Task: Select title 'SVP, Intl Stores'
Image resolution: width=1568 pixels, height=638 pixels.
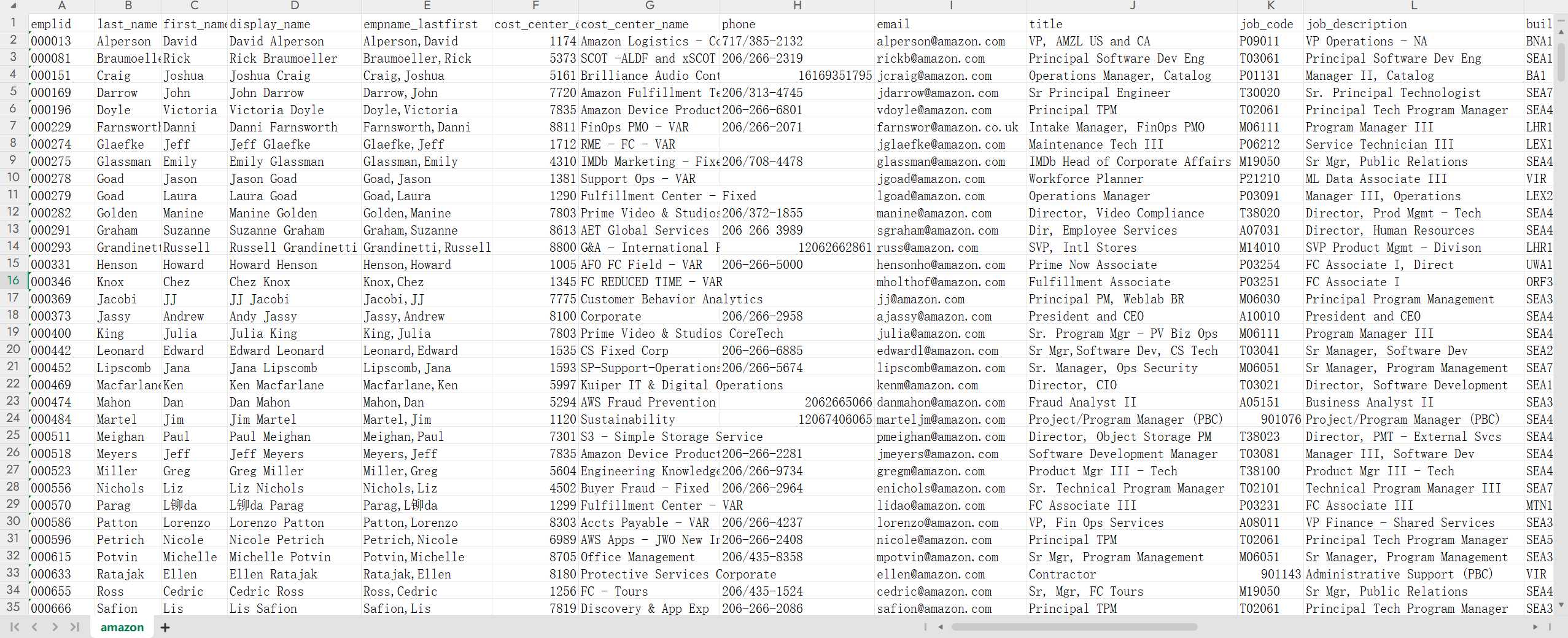Action: pos(1132,247)
